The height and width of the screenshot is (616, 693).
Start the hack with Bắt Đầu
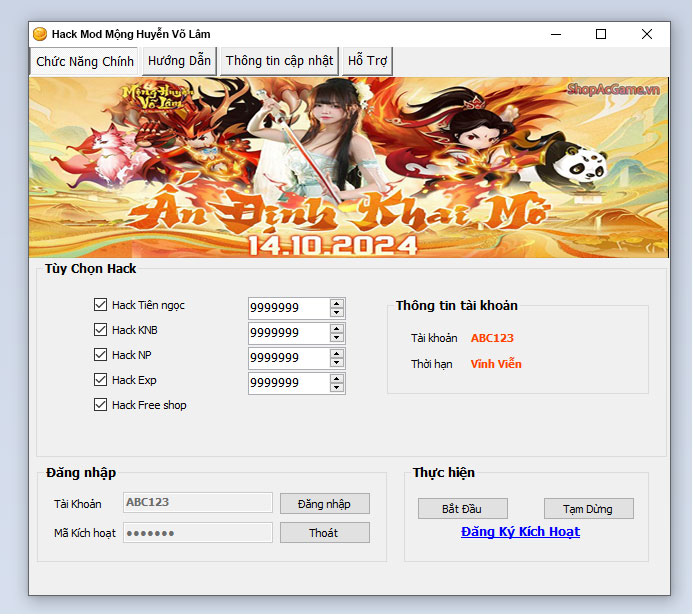click(x=463, y=509)
